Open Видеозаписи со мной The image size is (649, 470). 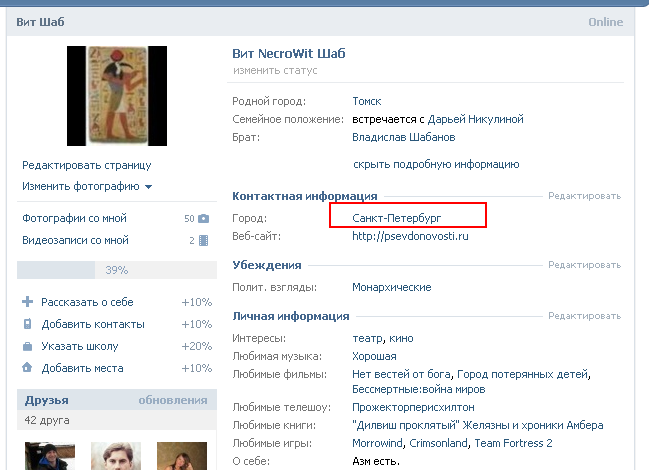75,240
